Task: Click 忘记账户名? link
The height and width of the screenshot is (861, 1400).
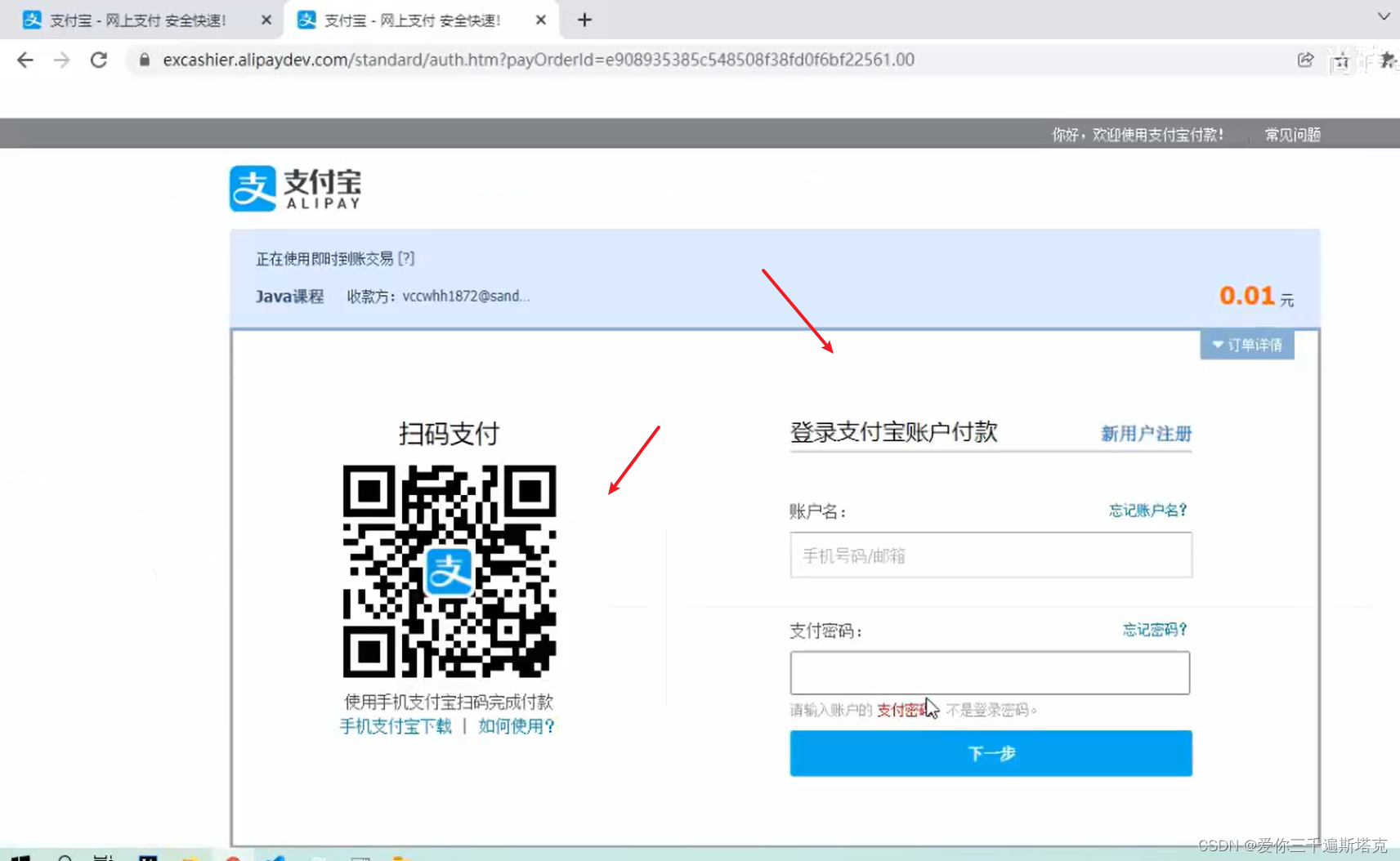Action: (x=1147, y=511)
